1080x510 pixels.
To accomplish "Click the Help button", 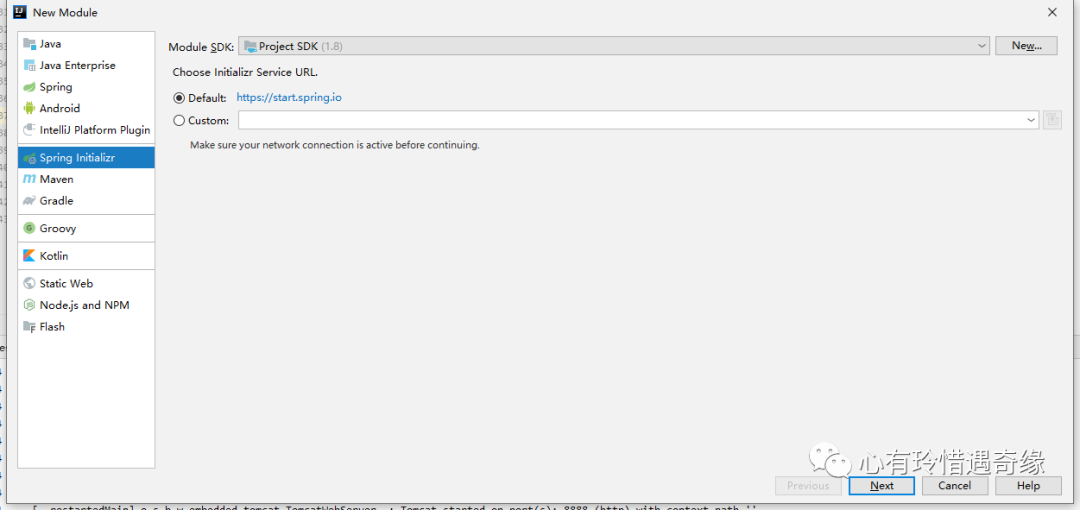I will [1028, 485].
